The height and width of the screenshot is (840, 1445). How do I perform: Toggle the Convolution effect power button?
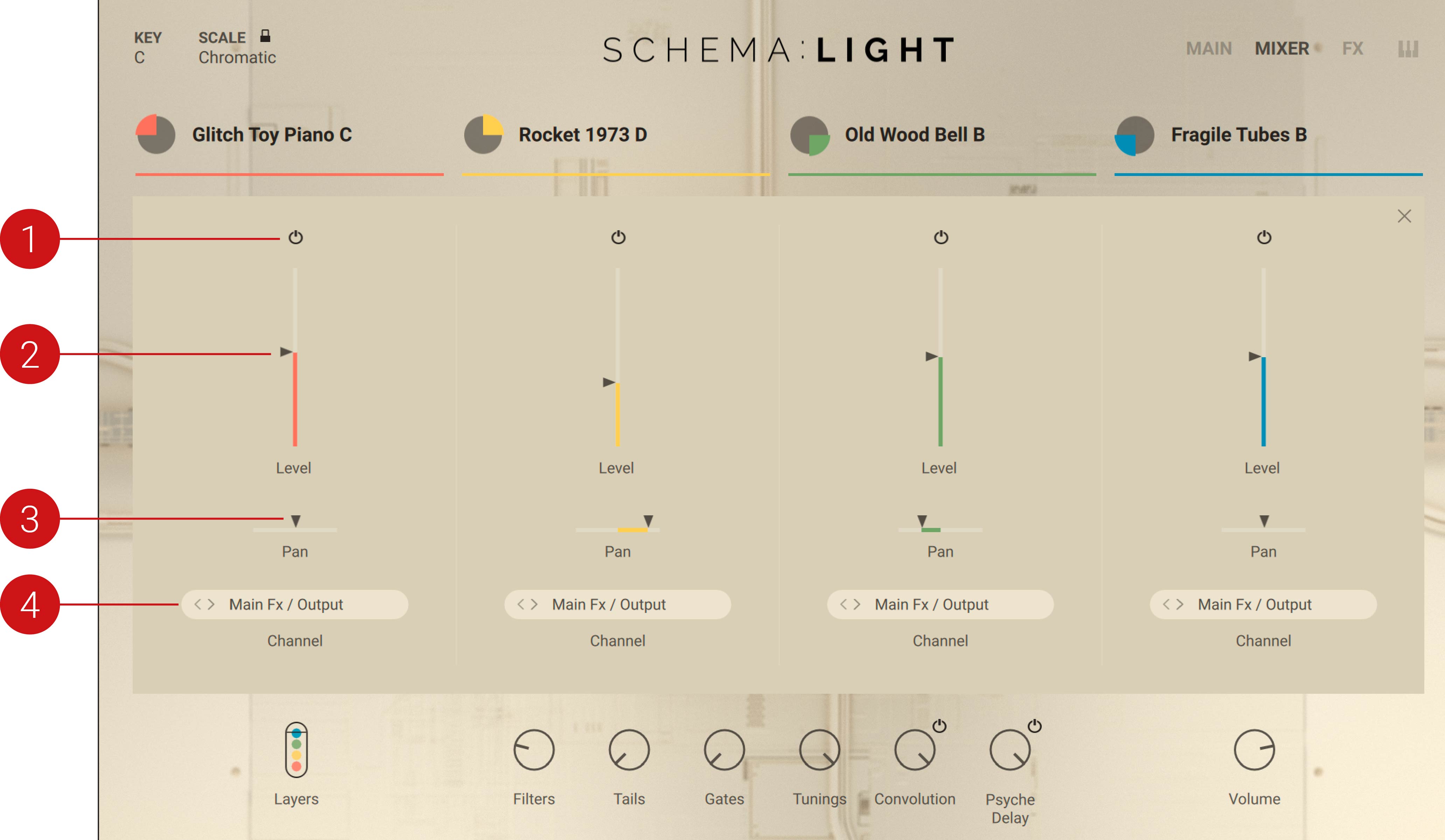939,726
